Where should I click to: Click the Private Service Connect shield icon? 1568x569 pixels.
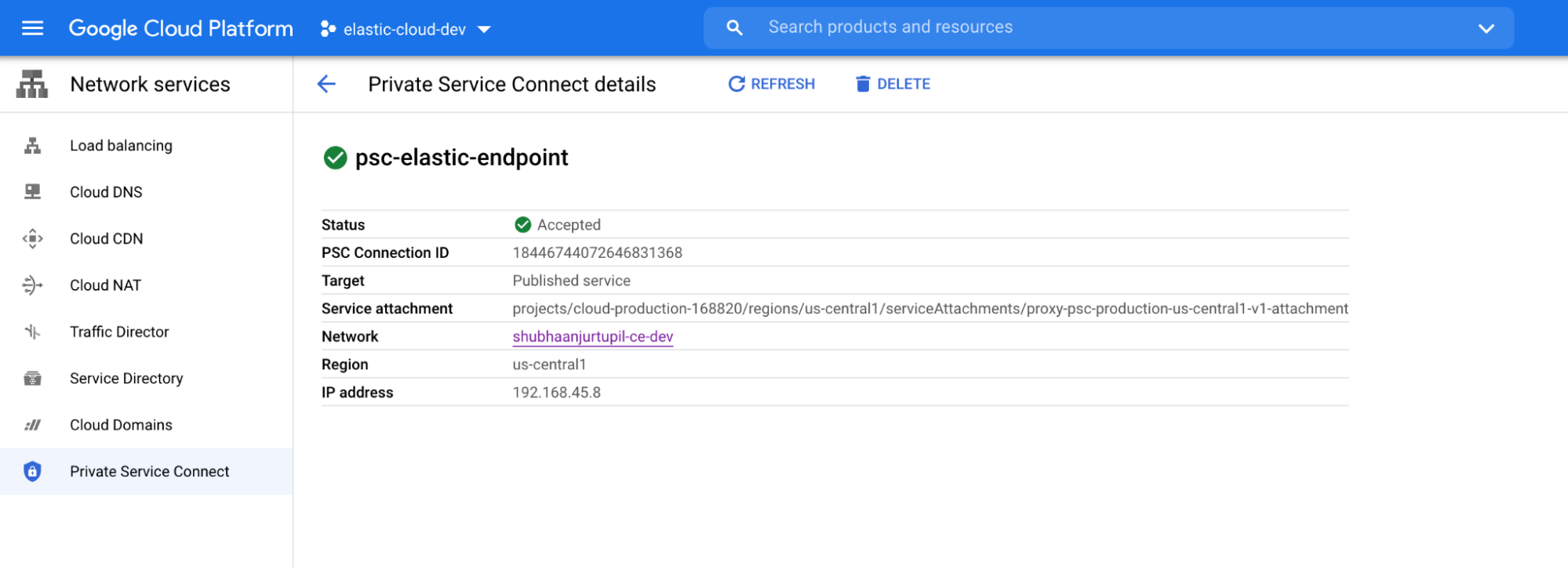click(32, 471)
